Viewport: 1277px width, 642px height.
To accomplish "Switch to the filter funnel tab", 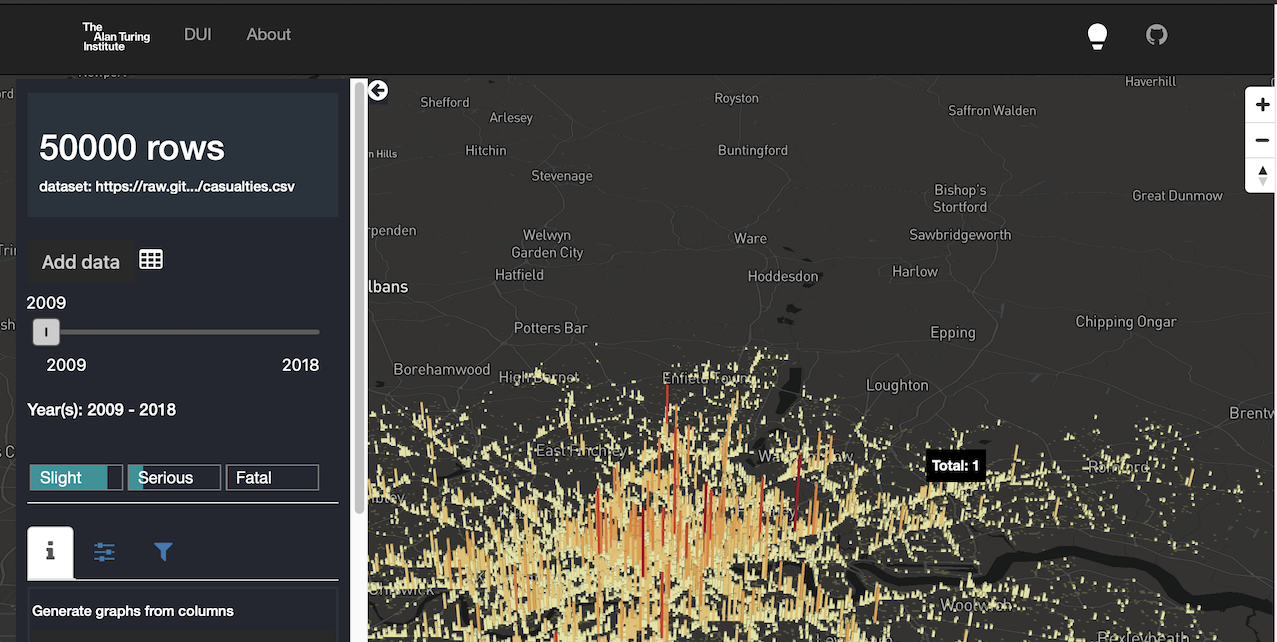I will click(163, 551).
